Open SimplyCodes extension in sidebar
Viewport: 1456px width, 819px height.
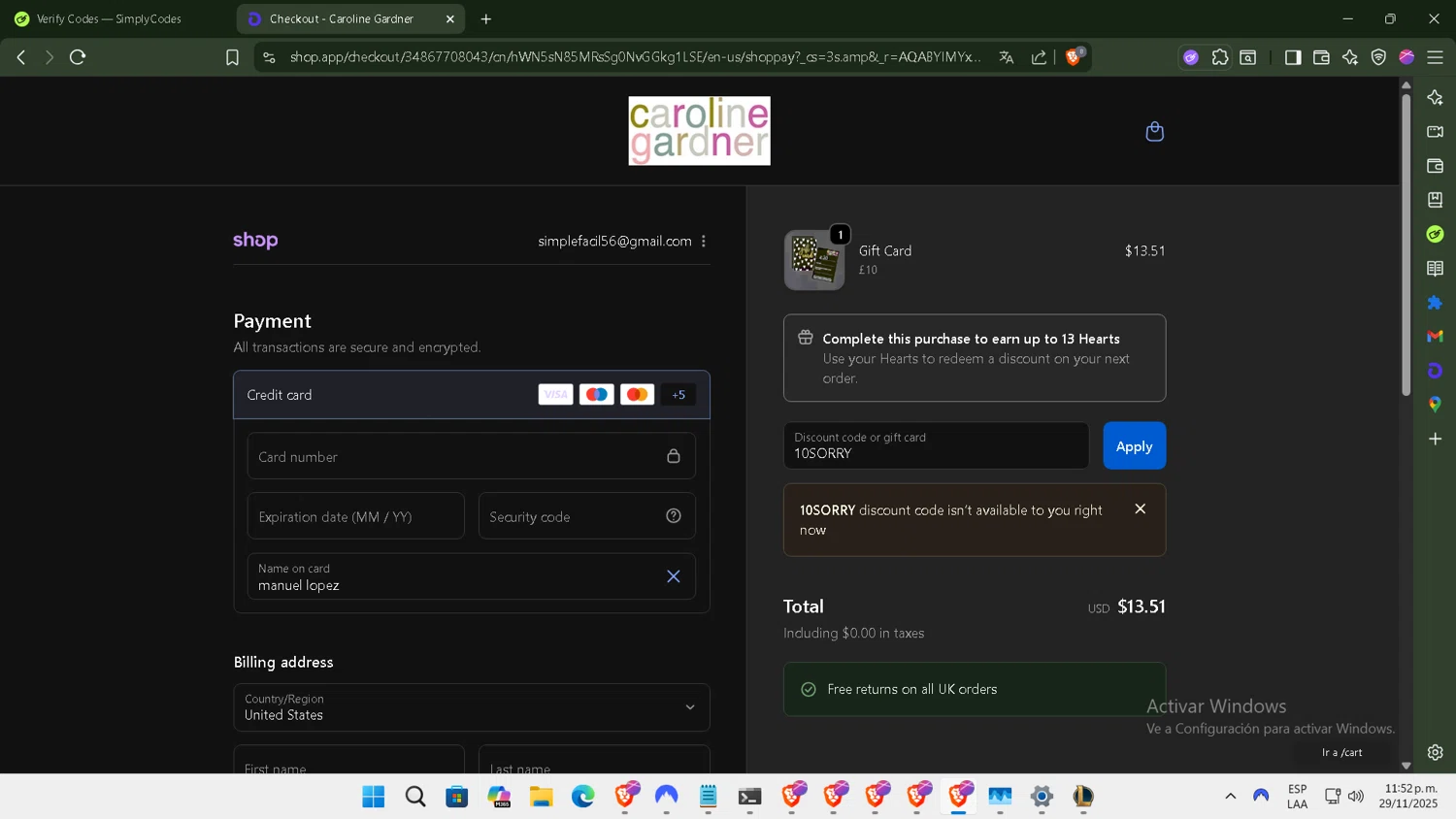pos(1435,234)
